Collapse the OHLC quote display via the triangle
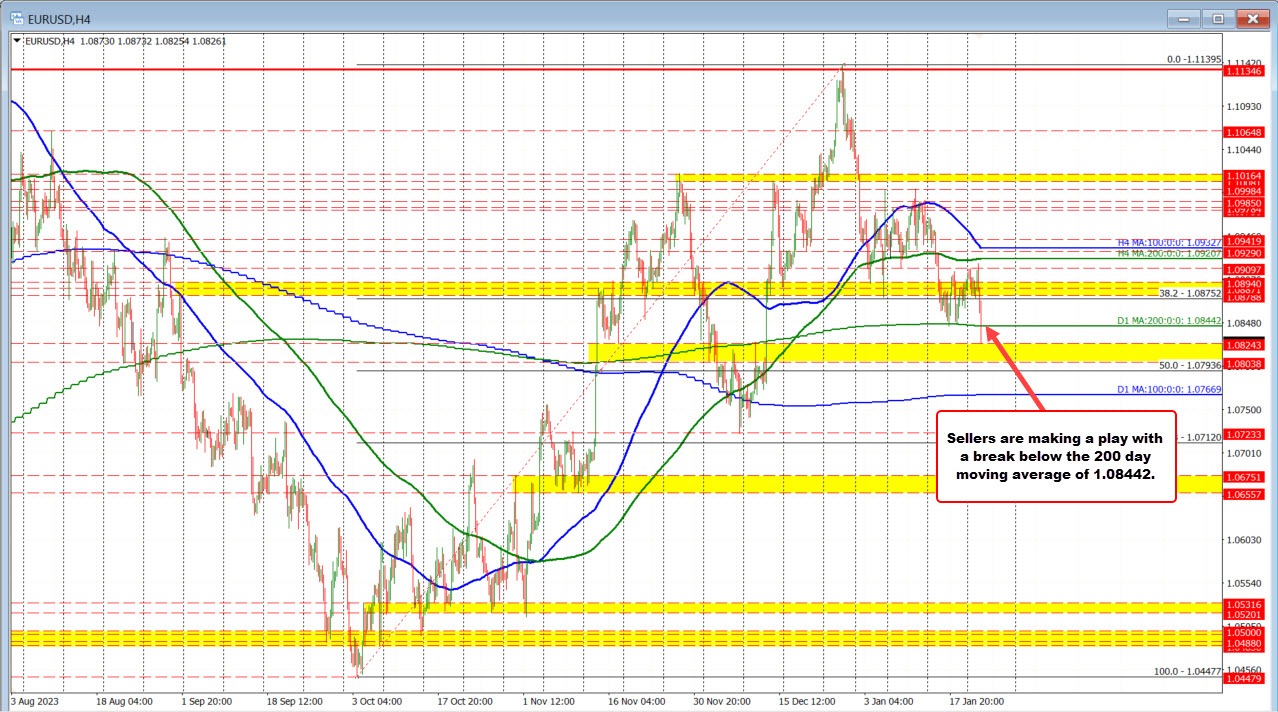 (16, 41)
